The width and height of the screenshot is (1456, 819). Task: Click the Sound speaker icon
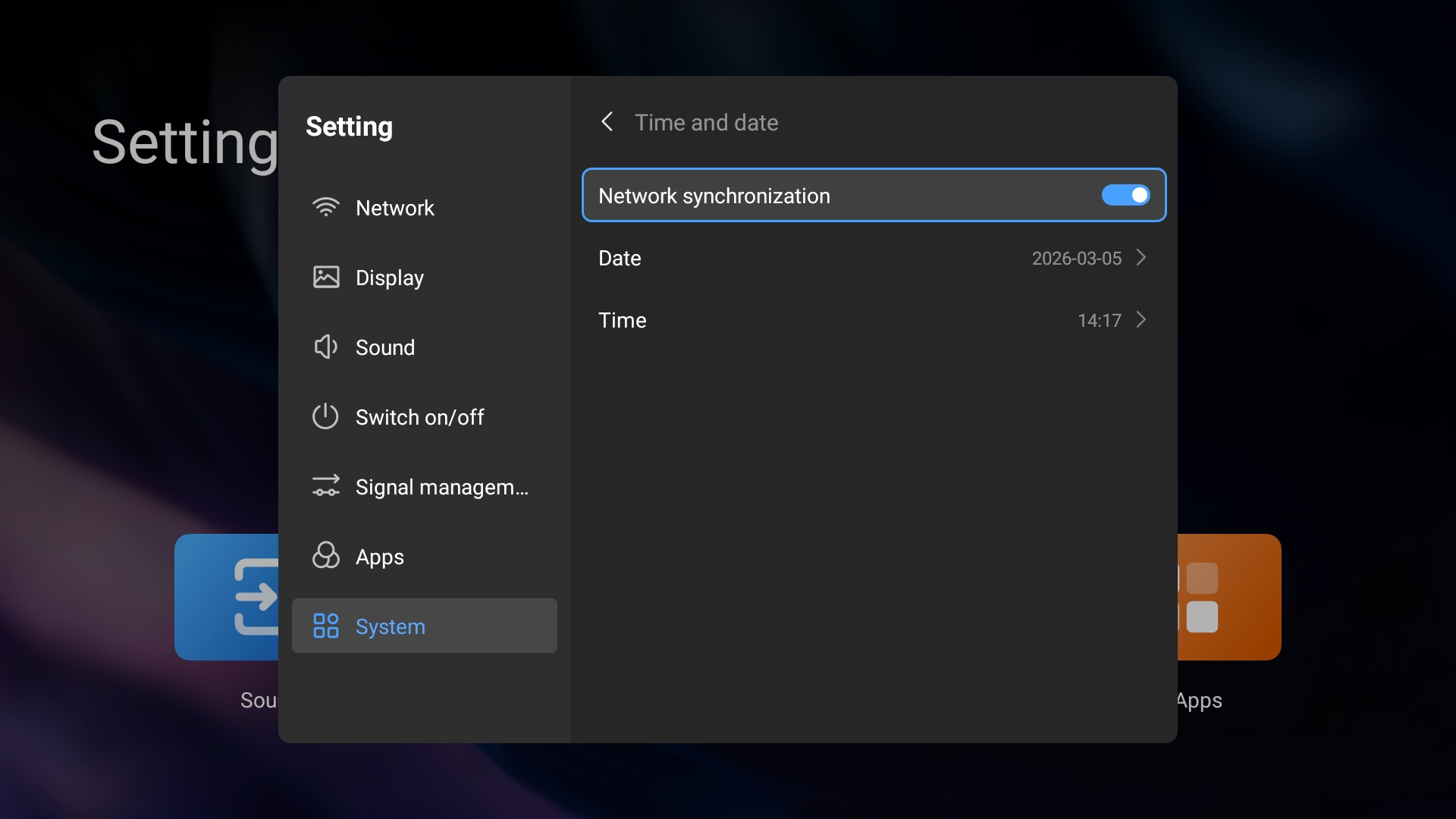[x=326, y=347]
